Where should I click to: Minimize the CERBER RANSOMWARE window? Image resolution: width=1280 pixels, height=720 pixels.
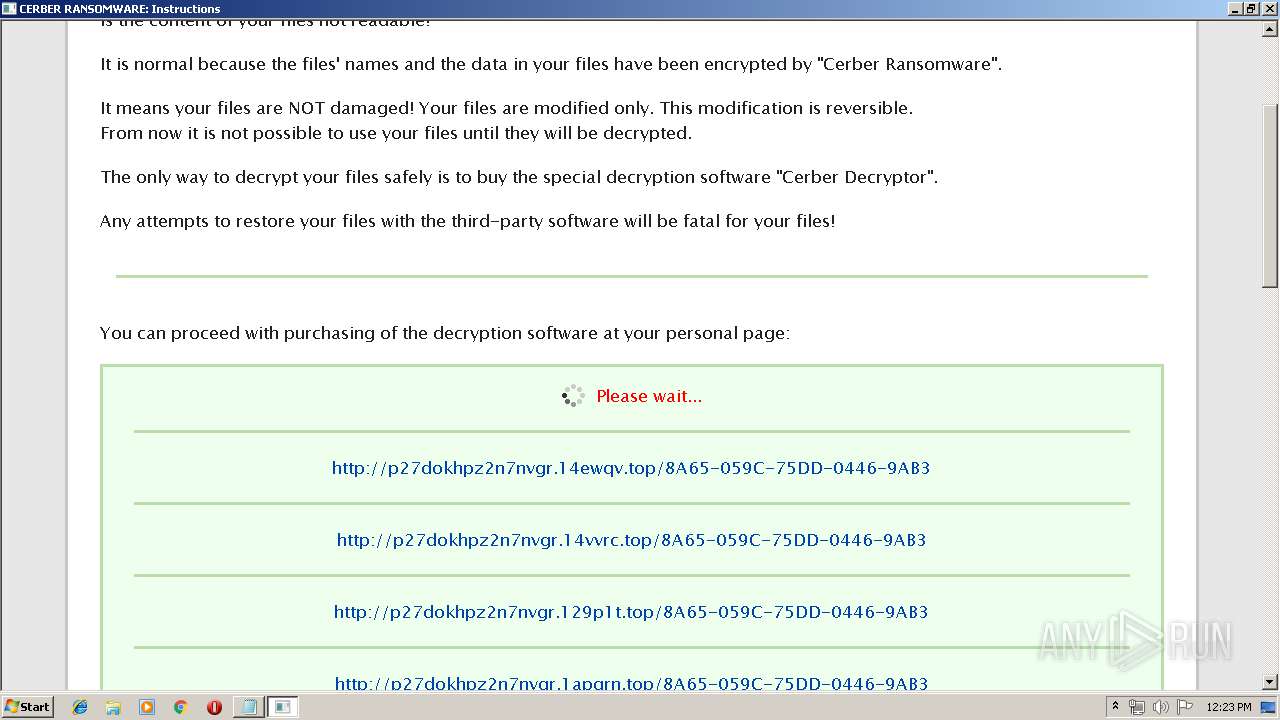click(x=1236, y=8)
